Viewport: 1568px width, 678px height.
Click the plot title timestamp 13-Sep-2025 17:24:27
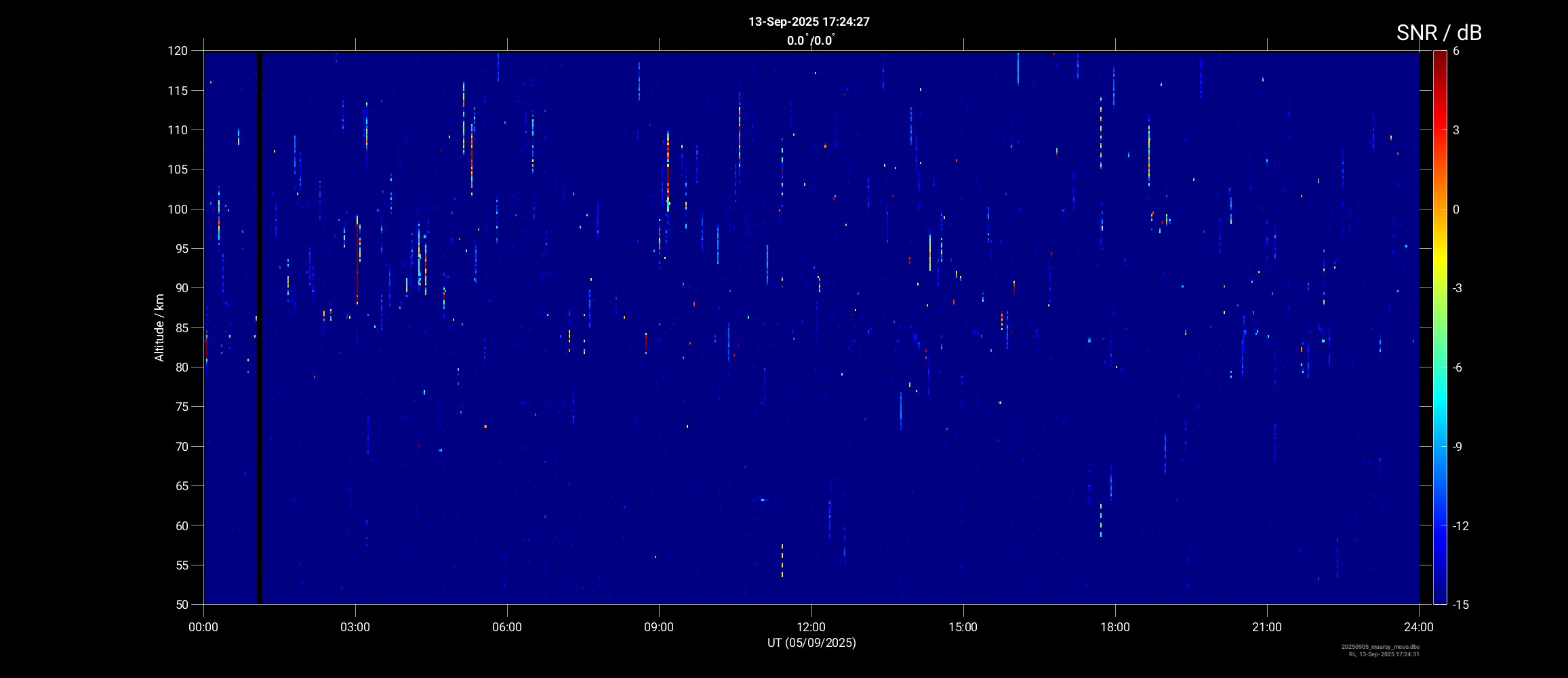tap(809, 22)
